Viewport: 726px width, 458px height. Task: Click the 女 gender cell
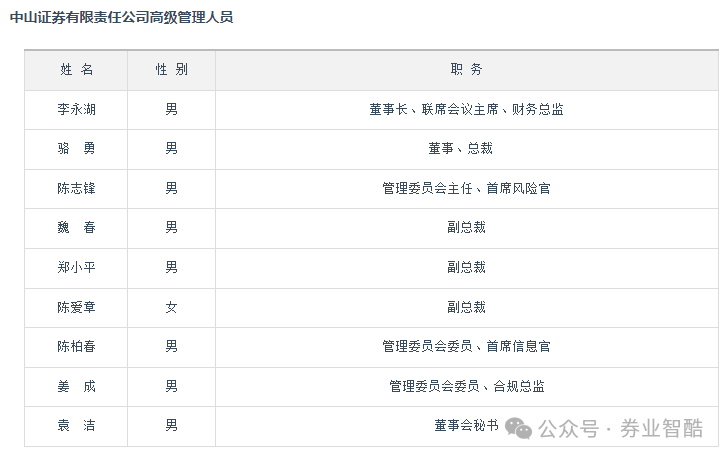click(x=171, y=307)
